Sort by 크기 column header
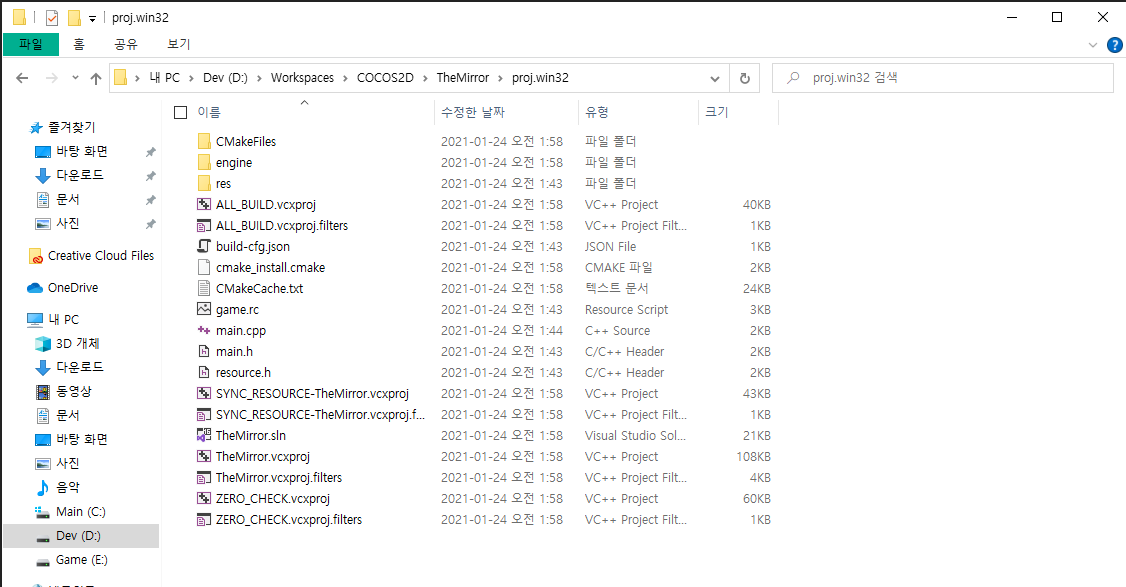1126x587 pixels. [x=717, y=112]
